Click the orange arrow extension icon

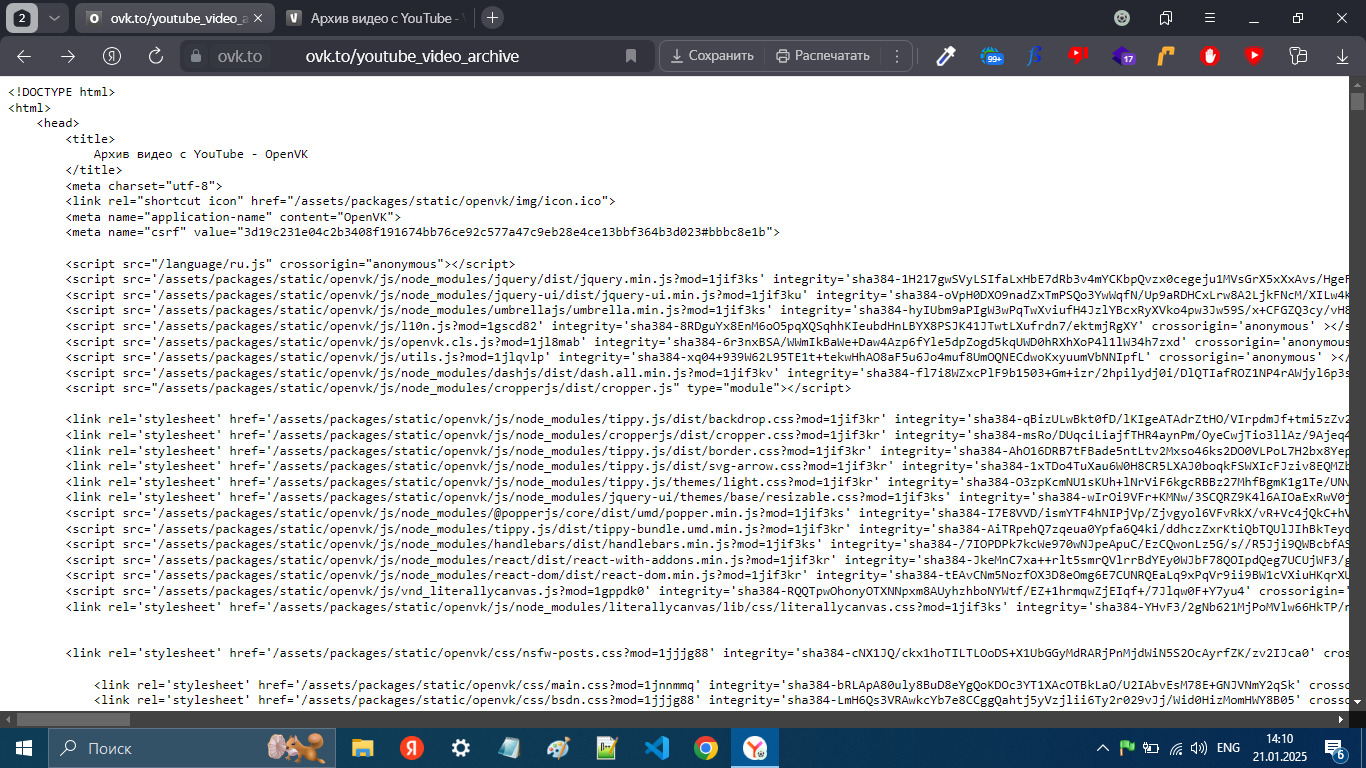click(x=1166, y=56)
